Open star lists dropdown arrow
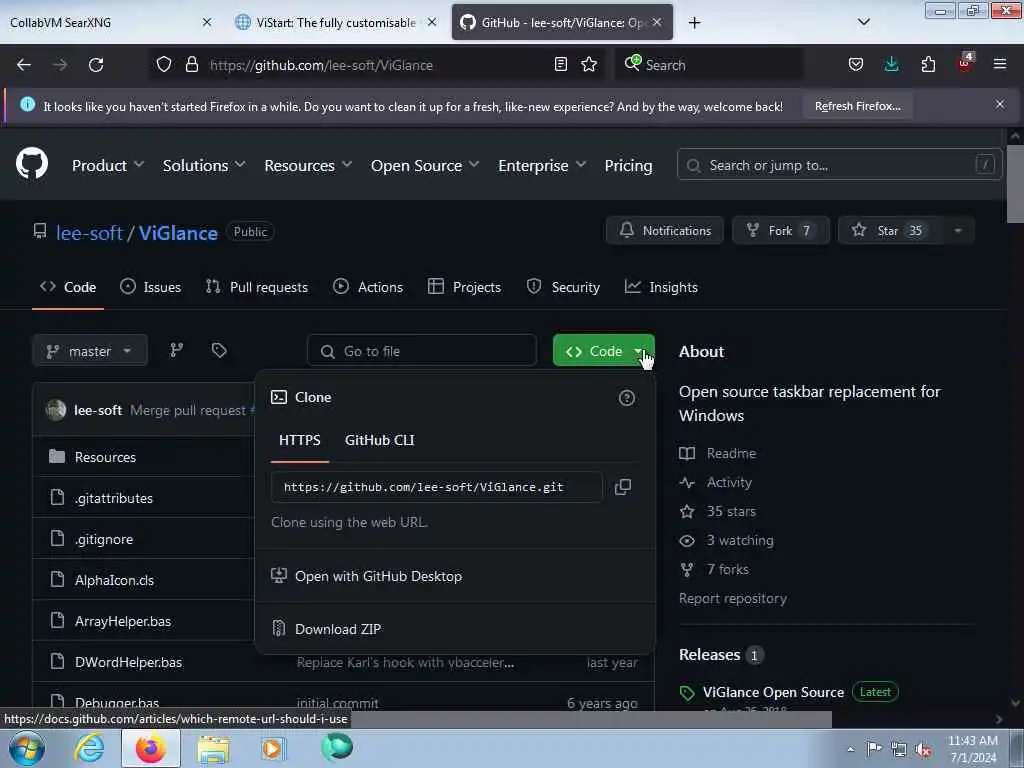 tap(957, 231)
